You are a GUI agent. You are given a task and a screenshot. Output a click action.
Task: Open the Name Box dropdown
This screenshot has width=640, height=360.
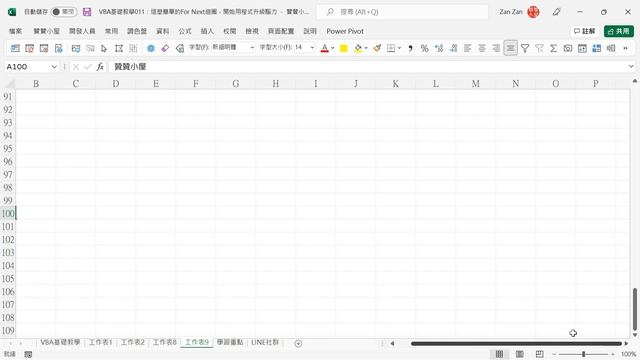(x=54, y=67)
